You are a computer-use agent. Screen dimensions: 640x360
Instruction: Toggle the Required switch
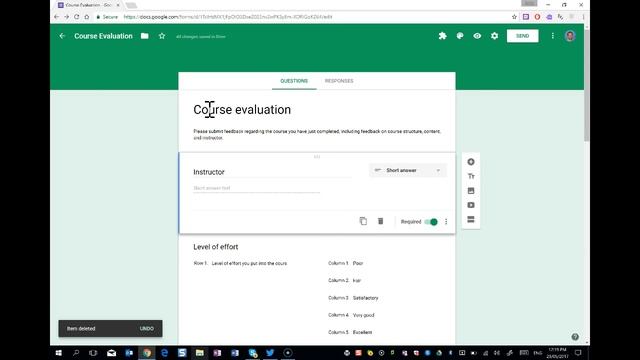[x=431, y=222]
